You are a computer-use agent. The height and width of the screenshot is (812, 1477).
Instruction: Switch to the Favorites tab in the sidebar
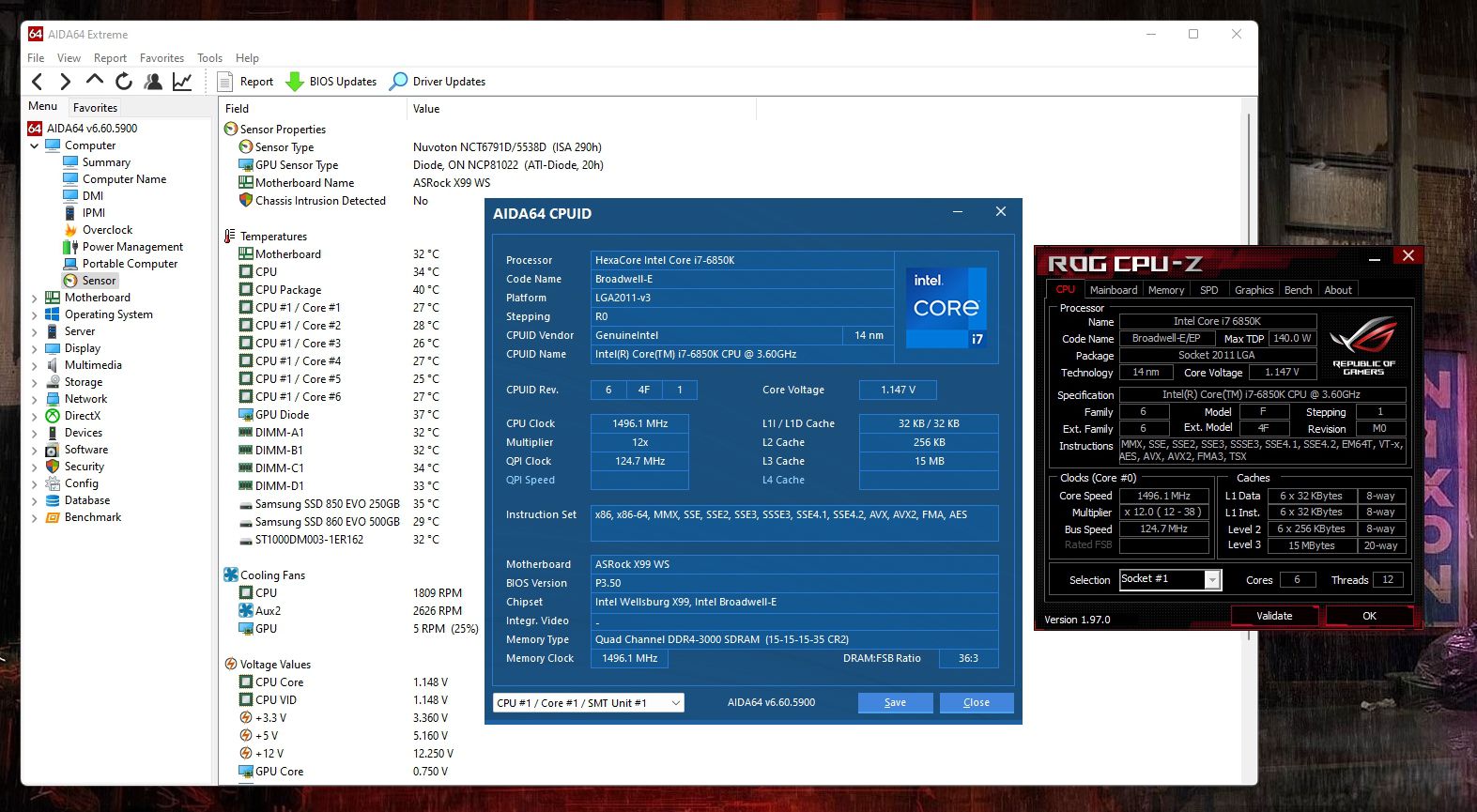pos(95,108)
